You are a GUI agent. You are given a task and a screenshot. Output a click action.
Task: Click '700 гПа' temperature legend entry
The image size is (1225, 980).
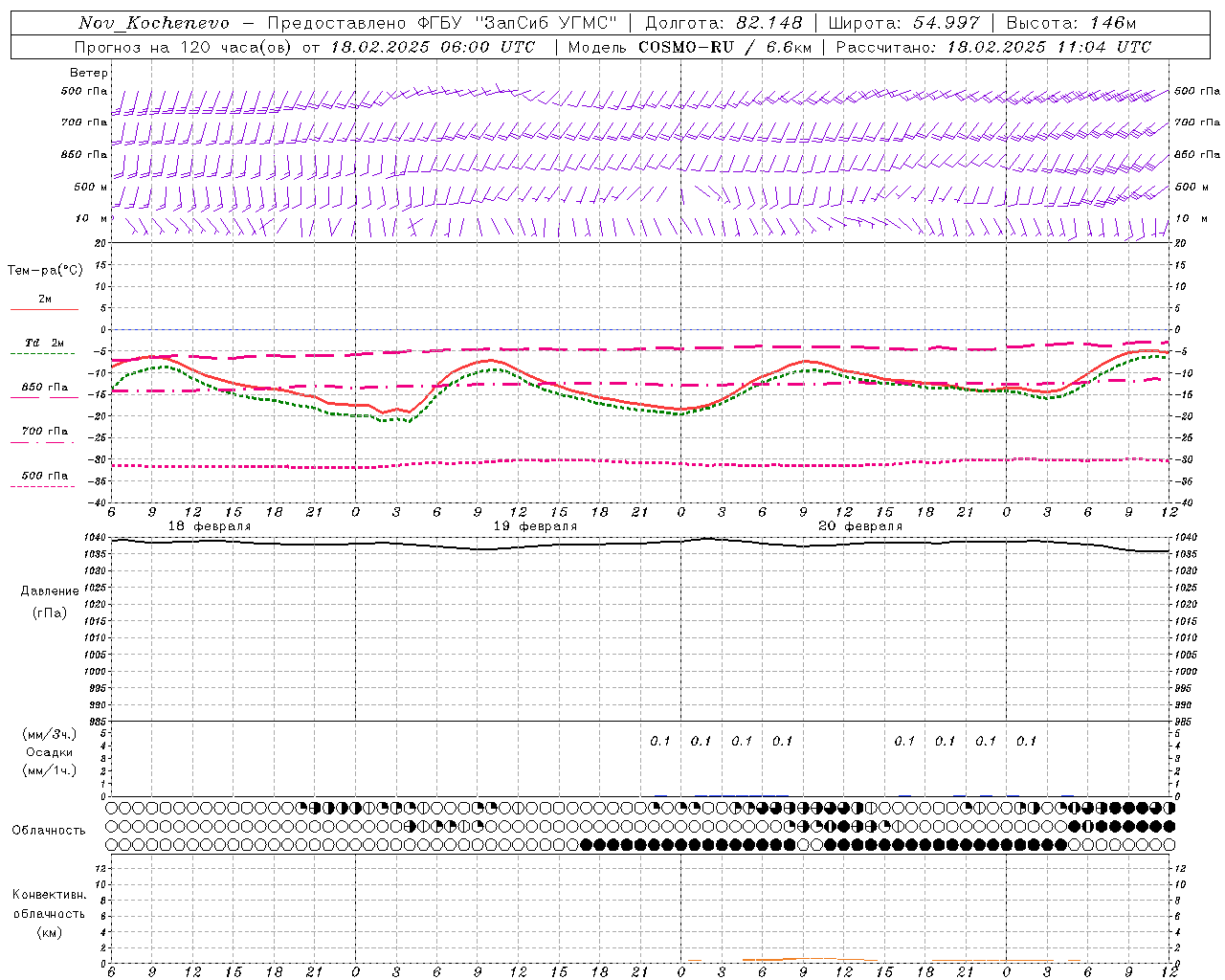pyautogui.click(x=45, y=431)
